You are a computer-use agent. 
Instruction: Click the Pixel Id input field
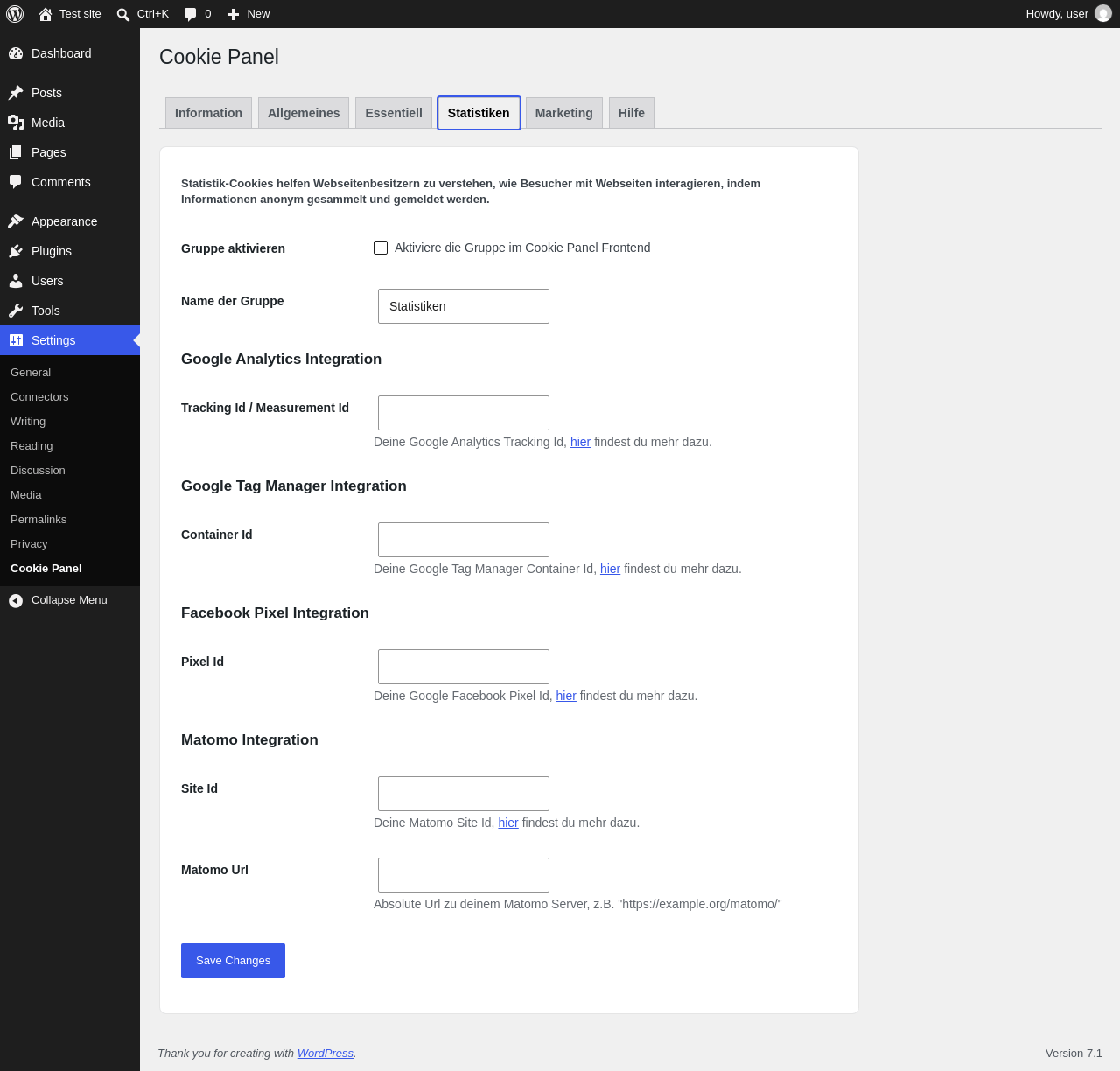[x=464, y=667]
